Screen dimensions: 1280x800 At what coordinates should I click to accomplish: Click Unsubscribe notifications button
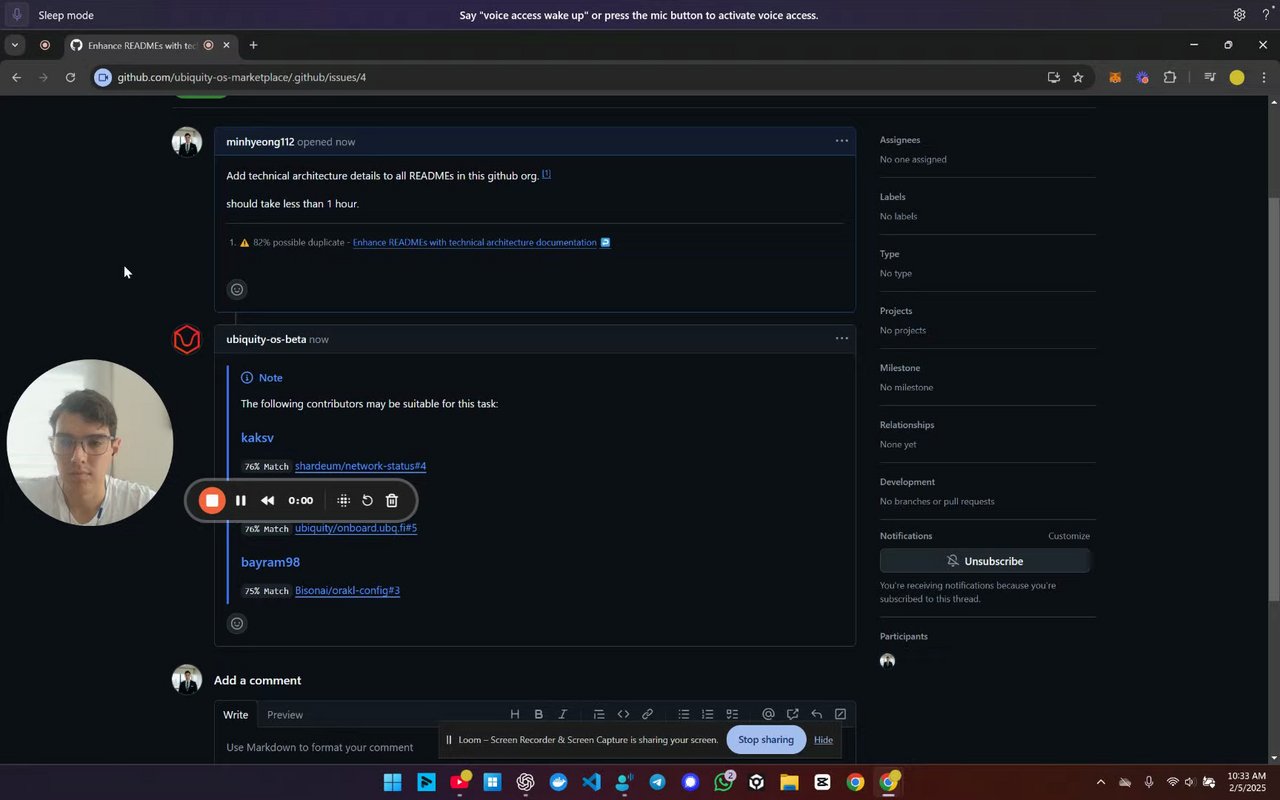pos(985,561)
